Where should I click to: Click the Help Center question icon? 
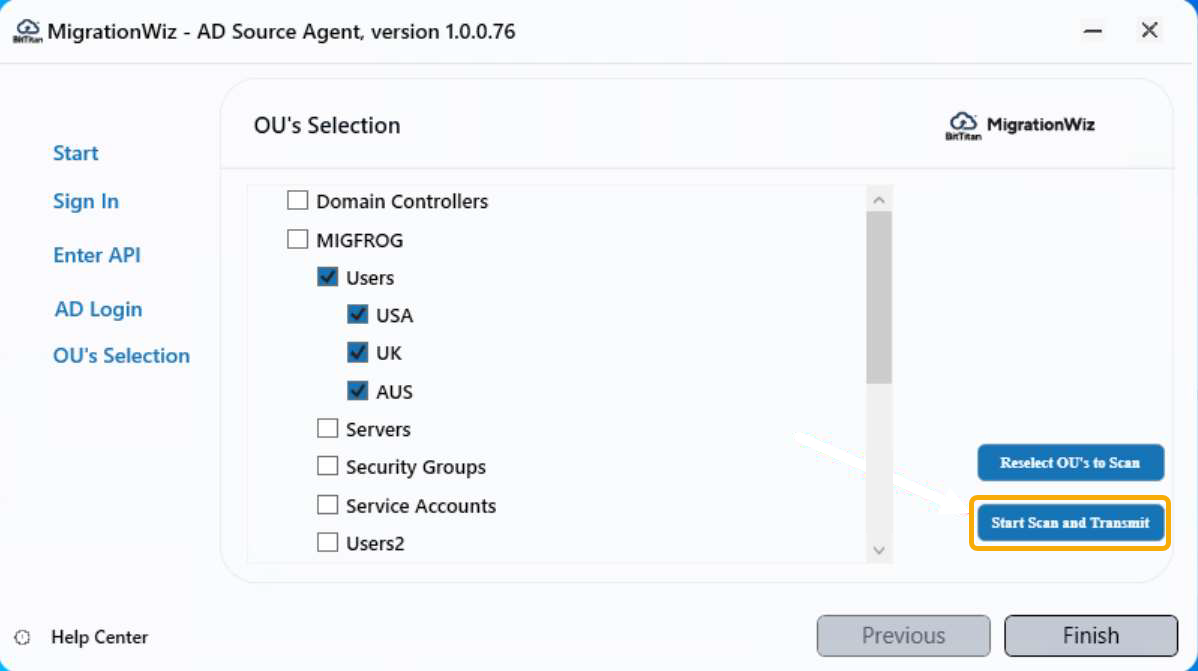23,637
